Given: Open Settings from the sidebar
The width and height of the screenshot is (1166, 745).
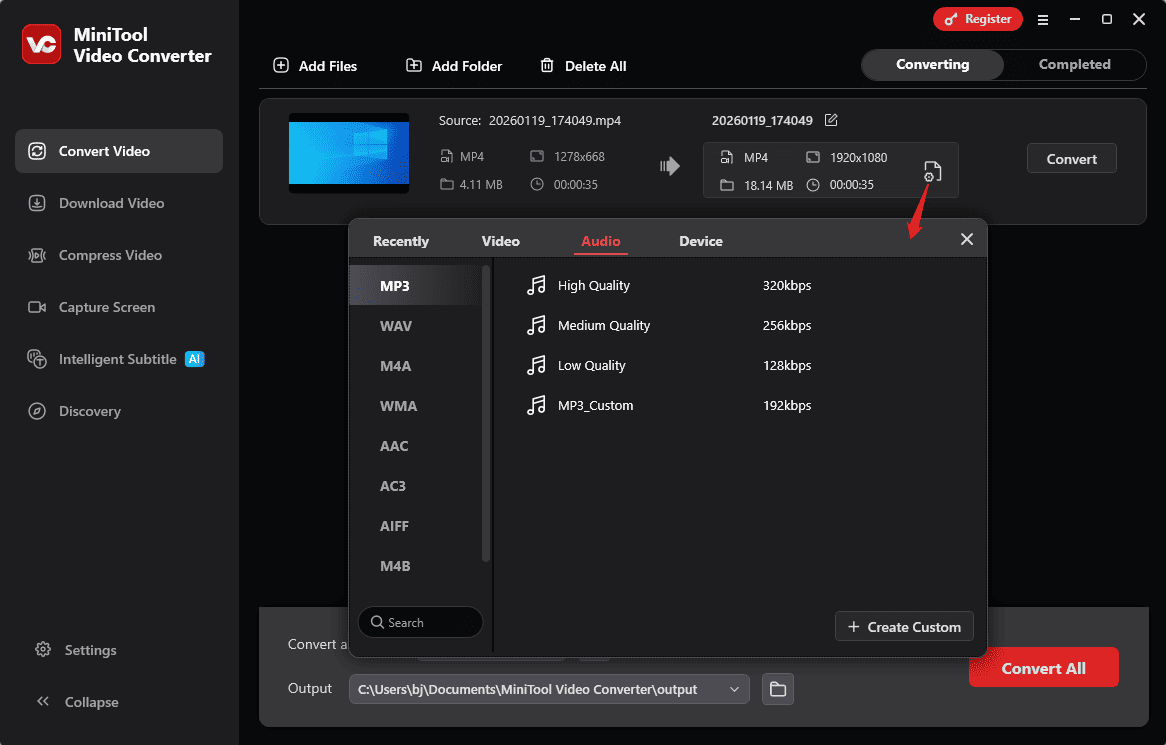Looking at the screenshot, I should (x=44, y=650).
